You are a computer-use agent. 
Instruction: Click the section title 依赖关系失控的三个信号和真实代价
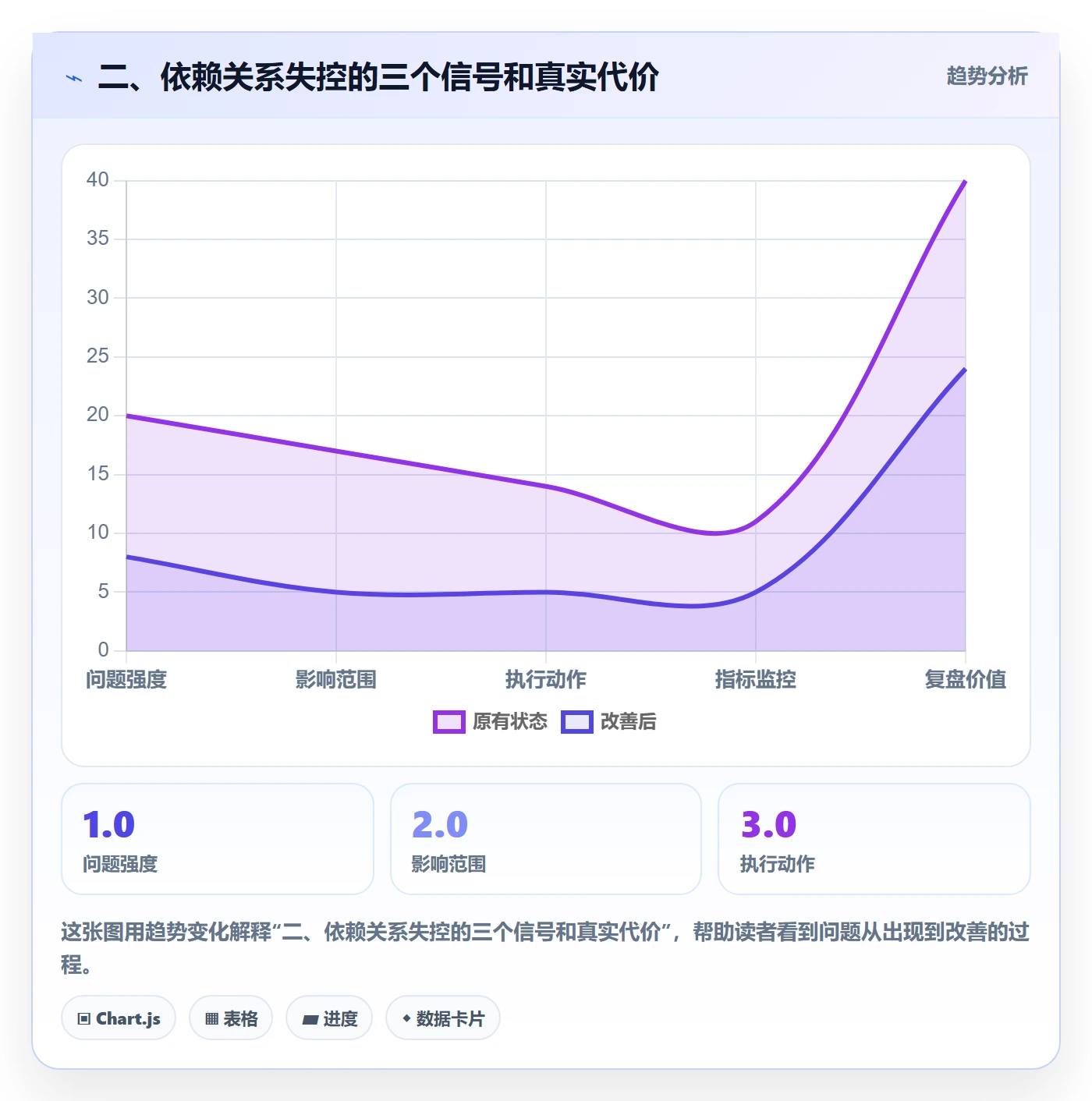coord(378,77)
